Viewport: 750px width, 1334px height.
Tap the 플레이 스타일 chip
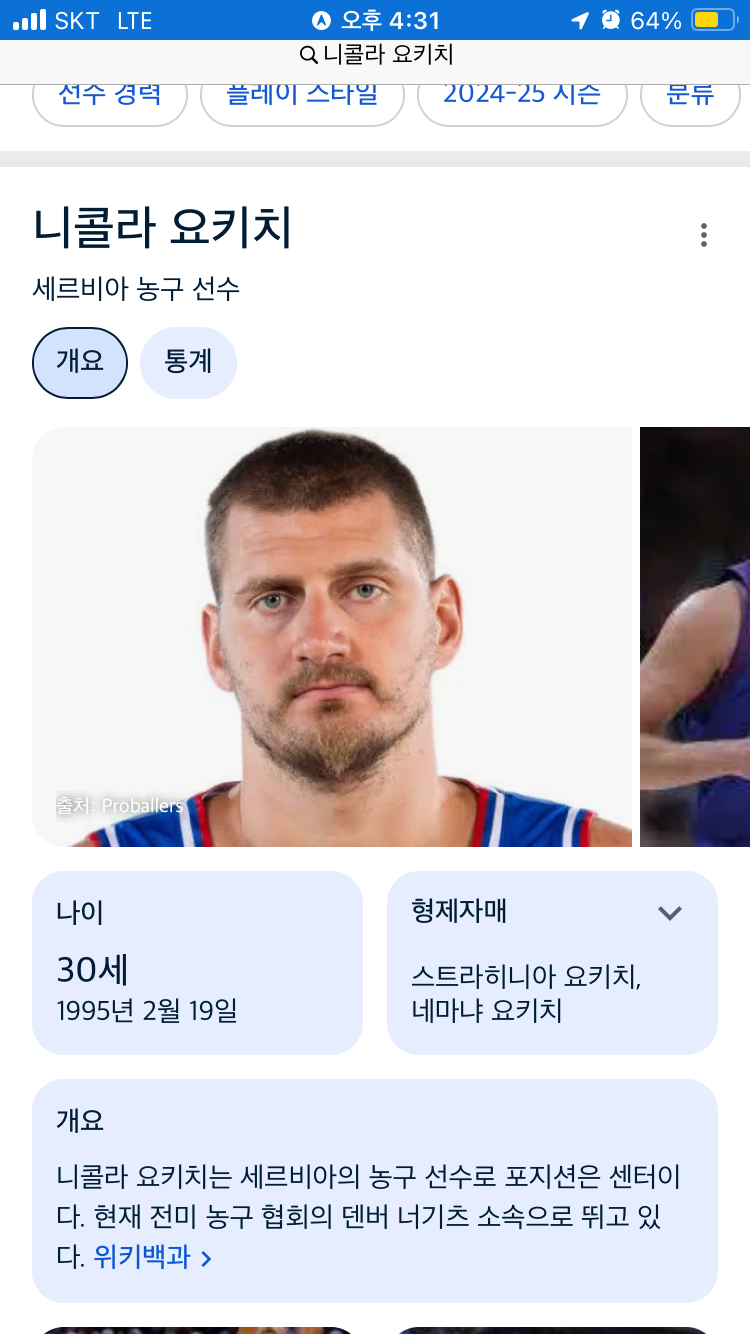tap(302, 98)
